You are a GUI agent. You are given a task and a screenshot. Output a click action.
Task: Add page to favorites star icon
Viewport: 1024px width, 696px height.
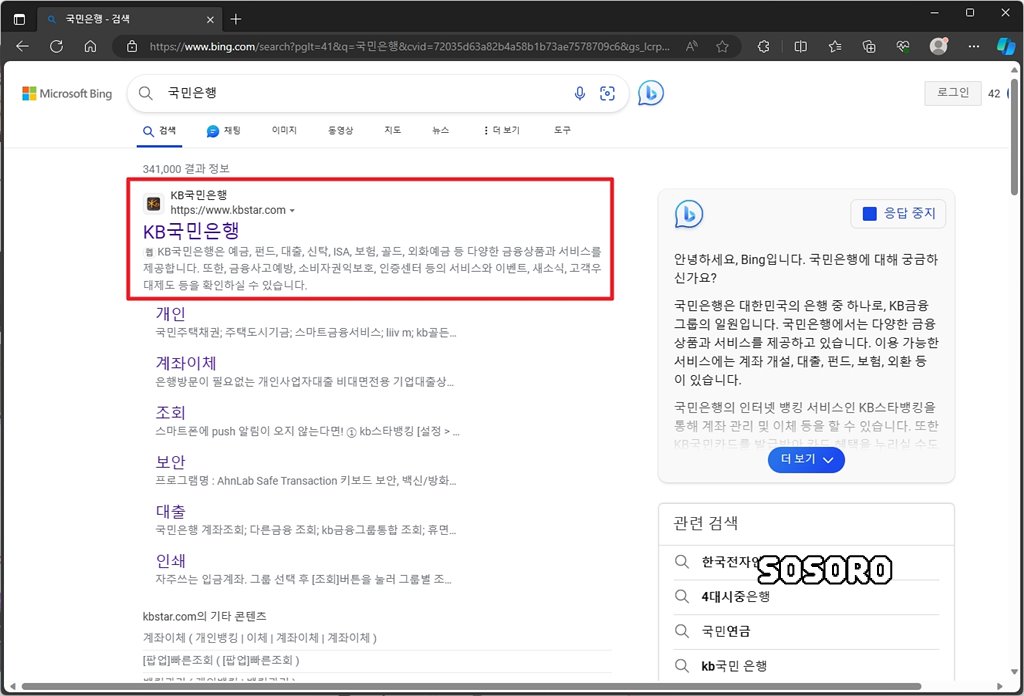(722, 46)
